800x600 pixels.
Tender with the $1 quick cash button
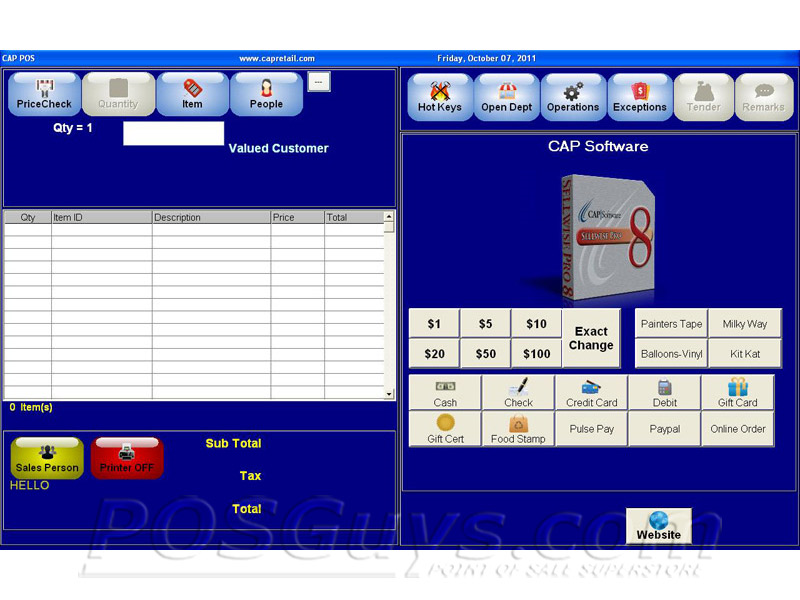pos(434,323)
